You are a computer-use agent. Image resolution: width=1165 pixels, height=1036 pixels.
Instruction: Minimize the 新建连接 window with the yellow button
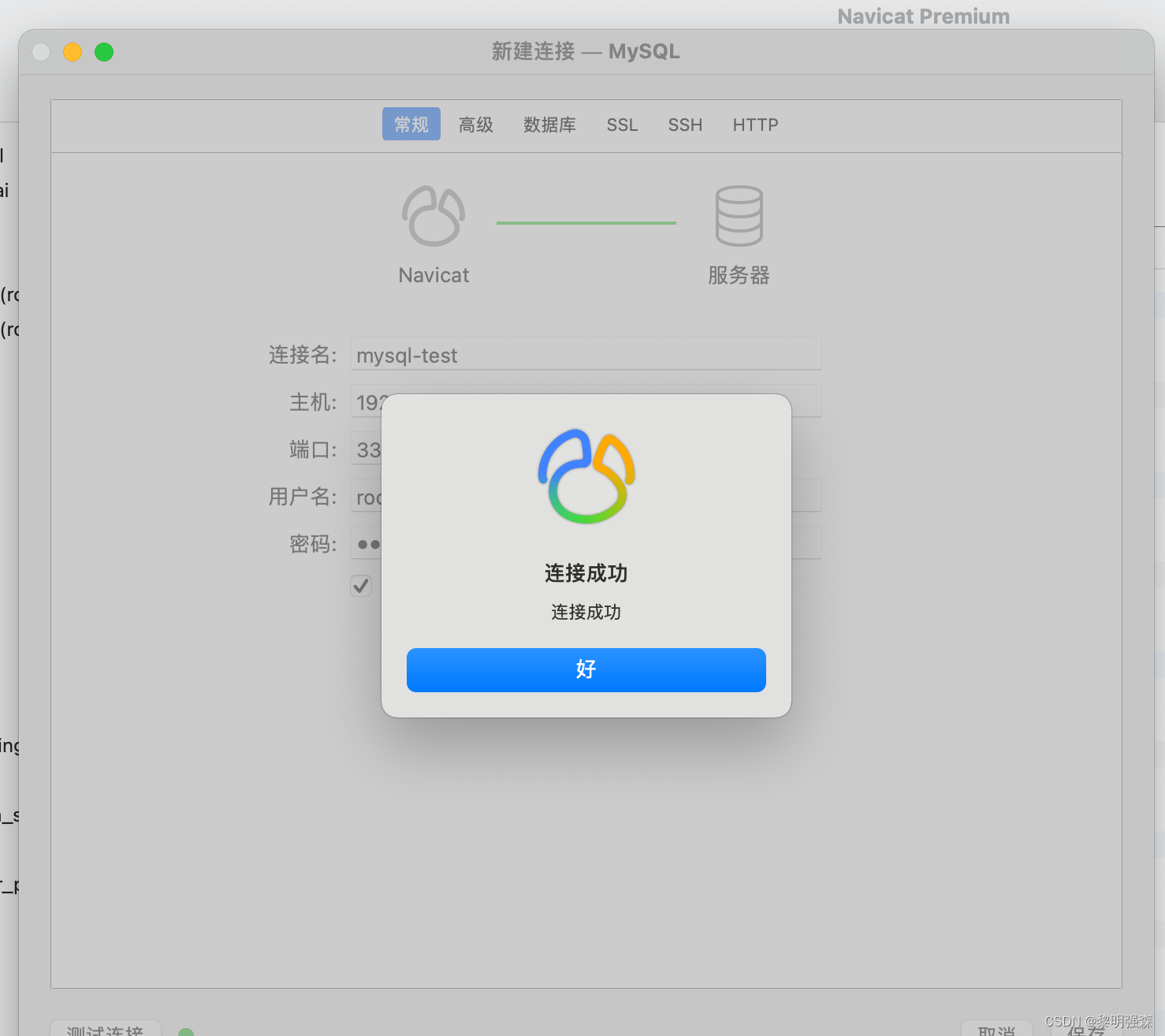[x=73, y=52]
